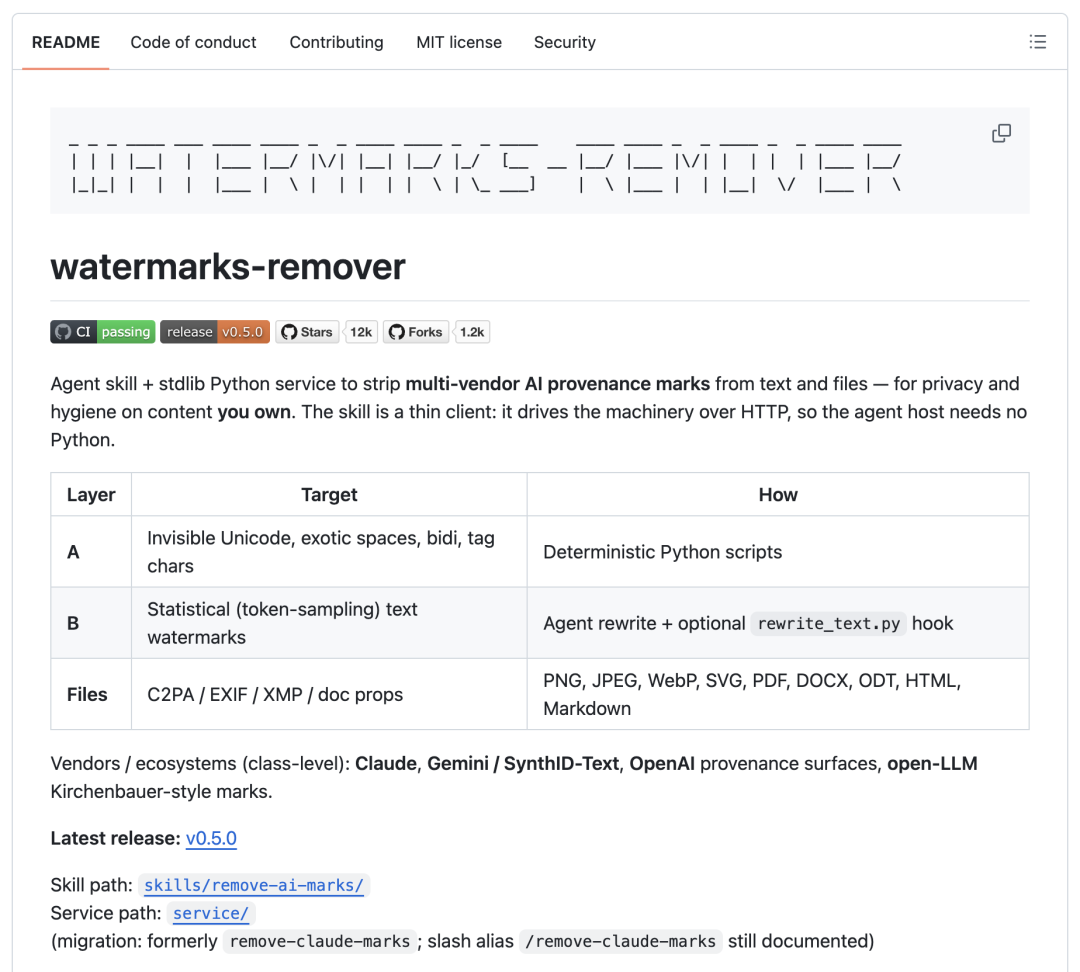Click 'C2PA / EXIF / XMP / doc props' cell
Image resolution: width=1080 pixels, height=972 pixels.
(x=329, y=694)
